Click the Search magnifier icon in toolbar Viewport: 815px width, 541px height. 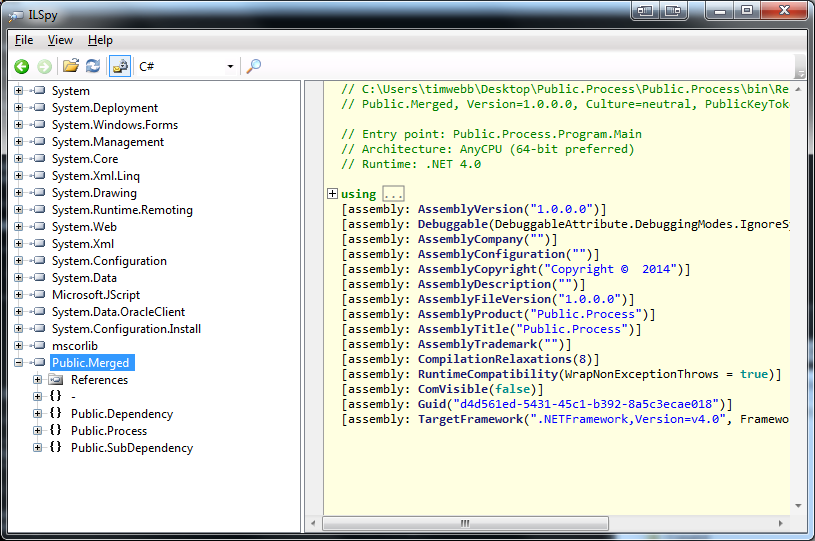click(x=254, y=66)
